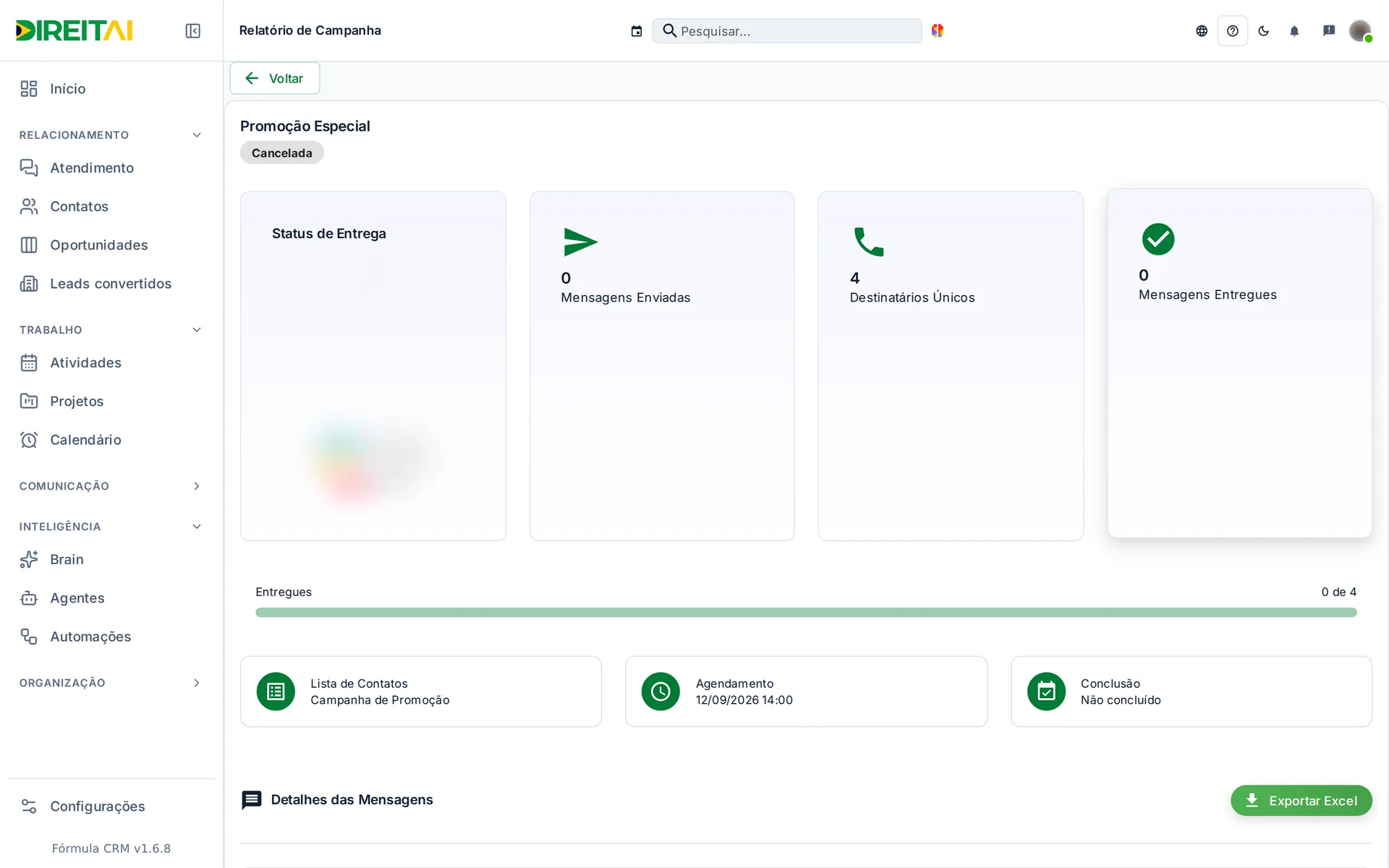The height and width of the screenshot is (868, 1389).
Task: Click the Detalhes das Mensagens chat icon
Action: point(251,800)
